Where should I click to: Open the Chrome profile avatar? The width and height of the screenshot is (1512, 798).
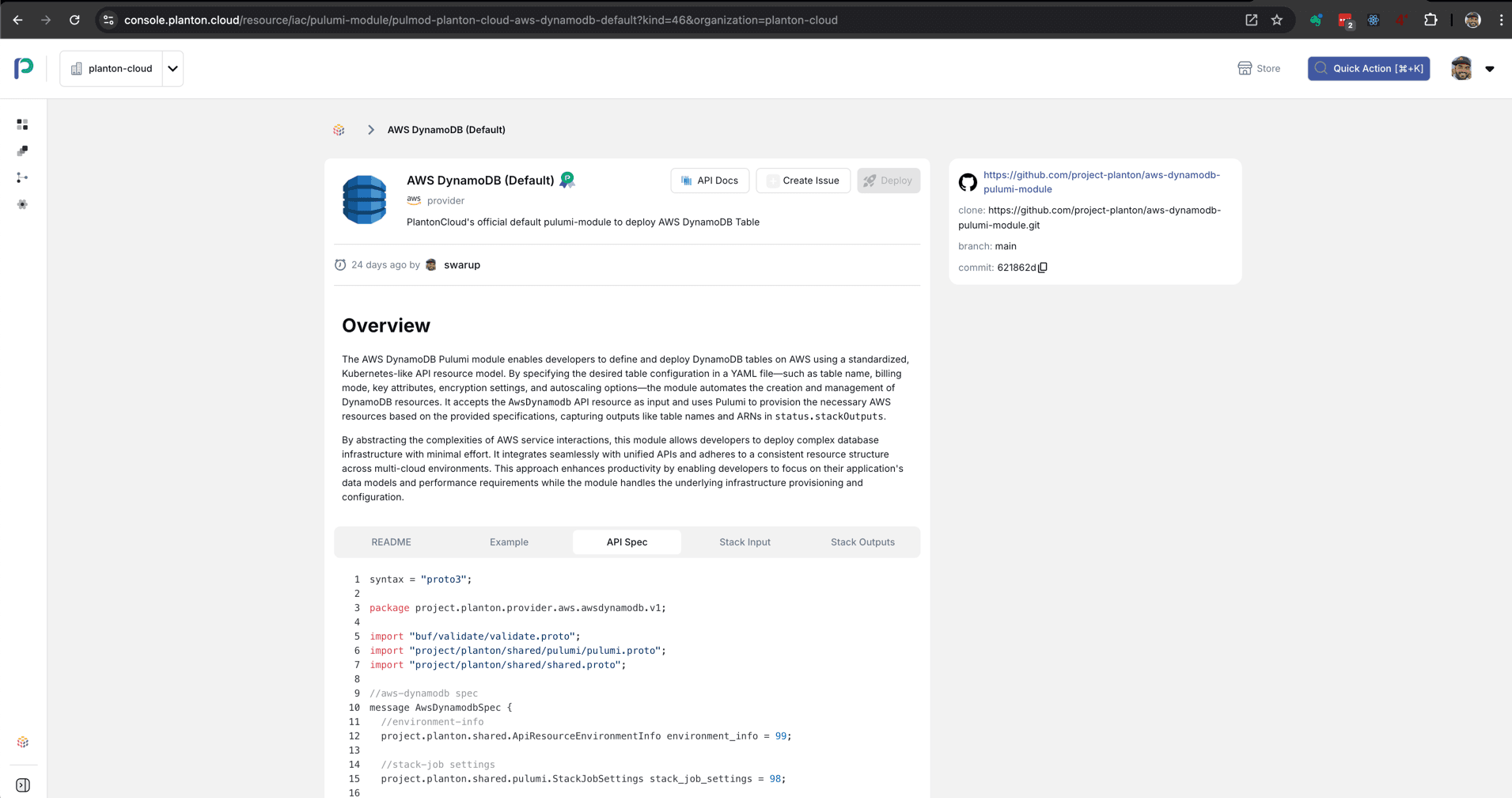1472,20
